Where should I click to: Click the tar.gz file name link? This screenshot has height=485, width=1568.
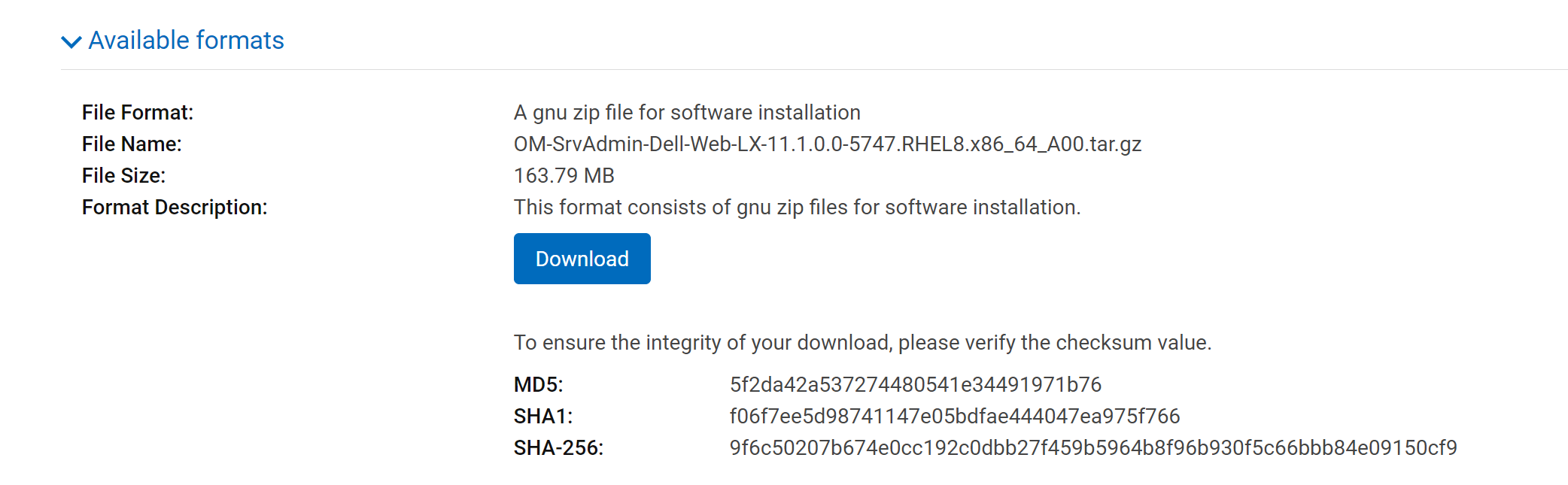828,144
